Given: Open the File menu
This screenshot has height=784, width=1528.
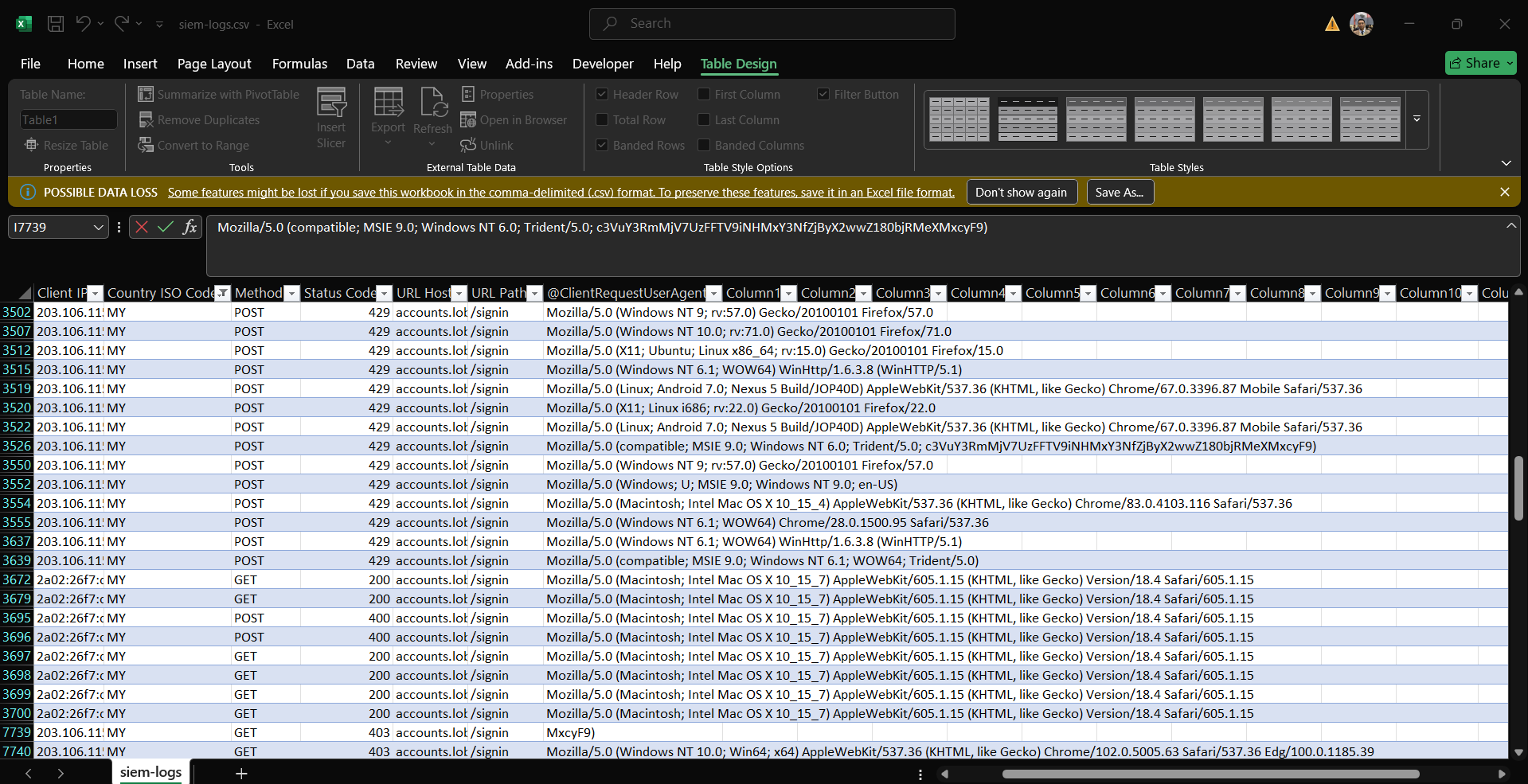Looking at the screenshot, I should tap(30, 64).
